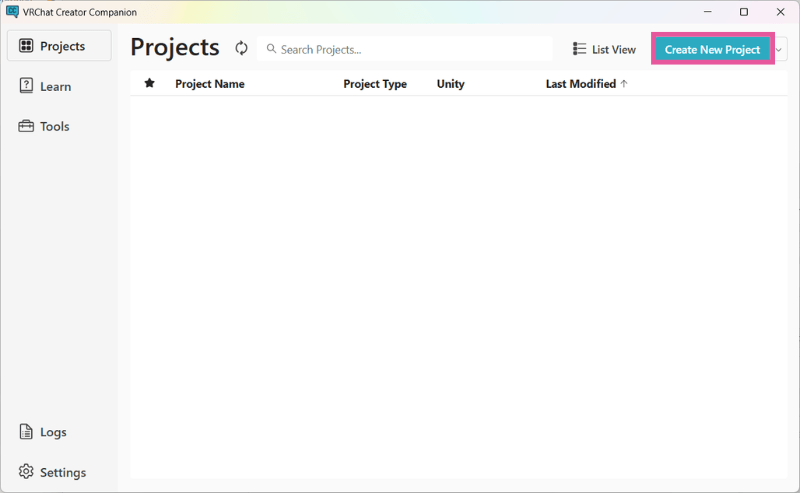Switch to List View
This screenshot has height=500, width=800.
pyautogui.click(x=604, y=49)
